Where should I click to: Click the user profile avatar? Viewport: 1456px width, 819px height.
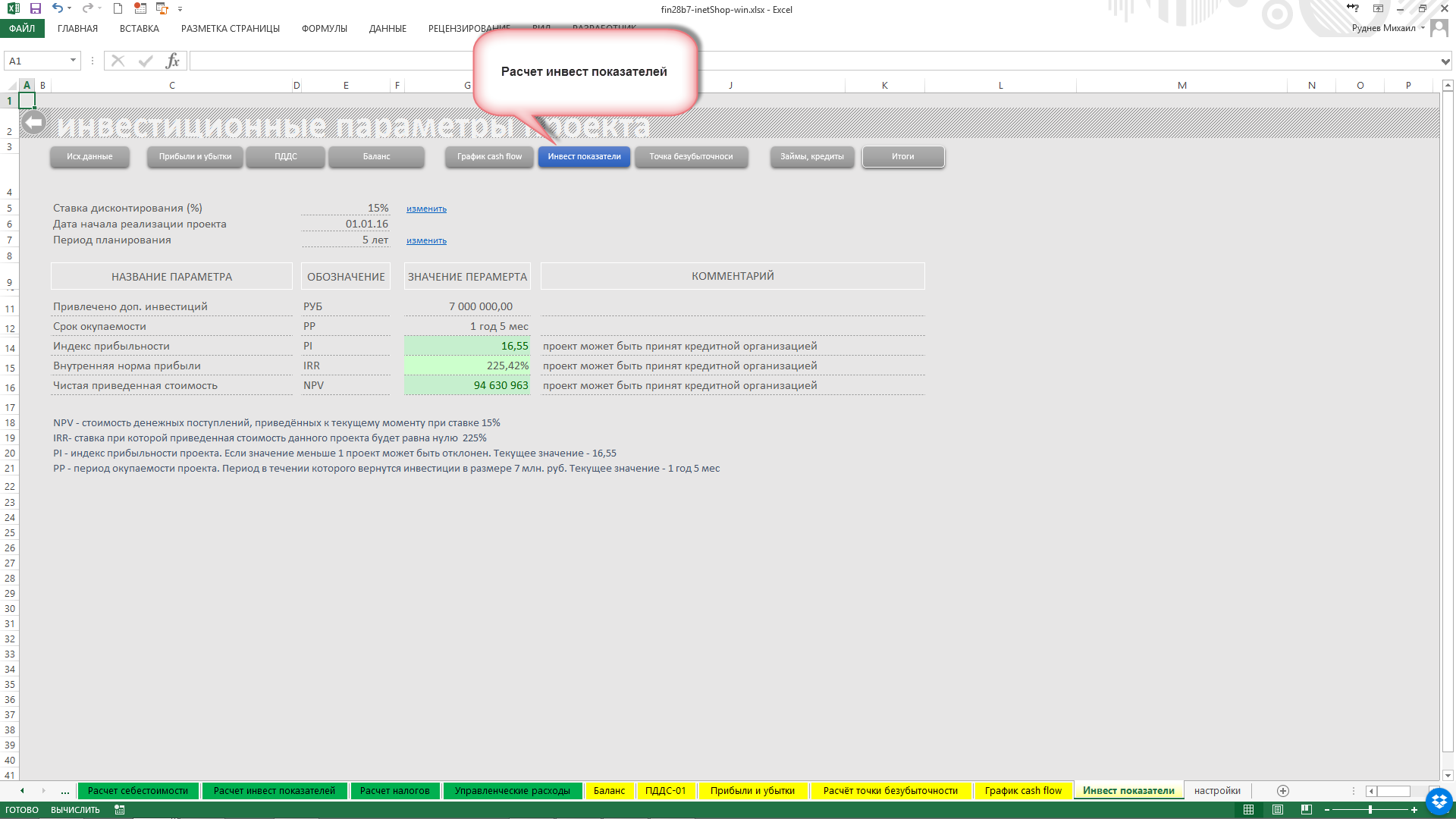coord(1439,28)
